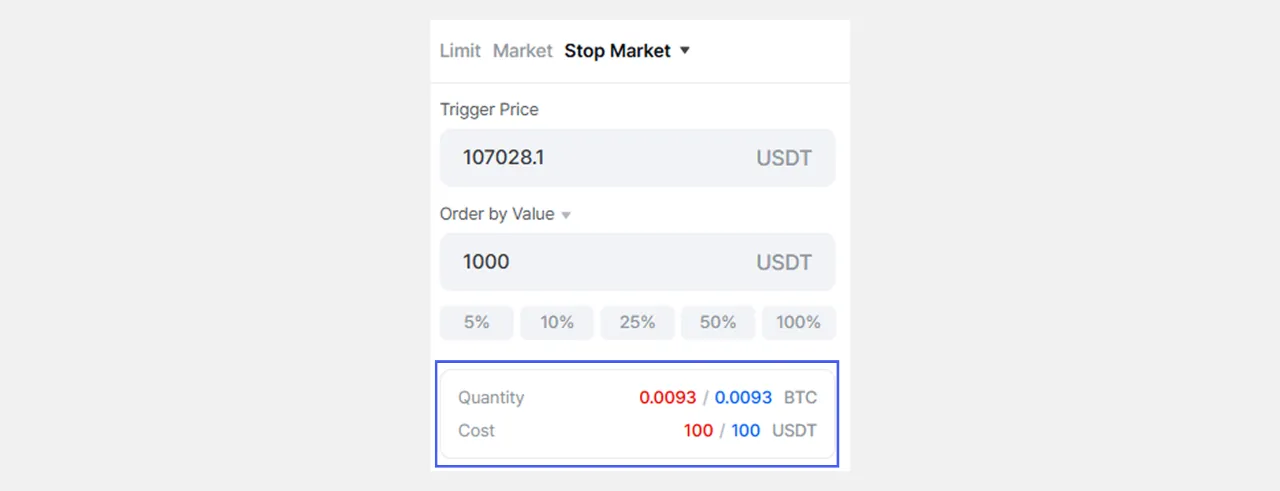Switch to the Market order tab

[x=522, y=51]
